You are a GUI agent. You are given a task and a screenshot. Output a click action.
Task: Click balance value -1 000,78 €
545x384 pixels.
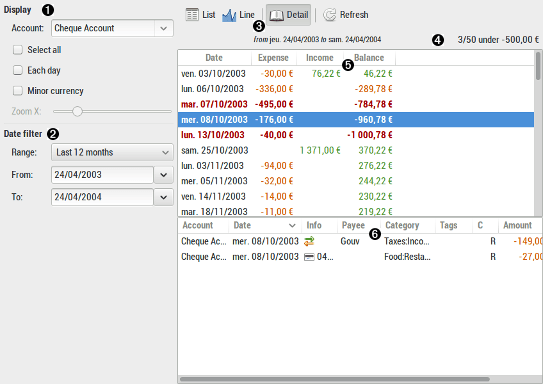click(x=369, y=135)
